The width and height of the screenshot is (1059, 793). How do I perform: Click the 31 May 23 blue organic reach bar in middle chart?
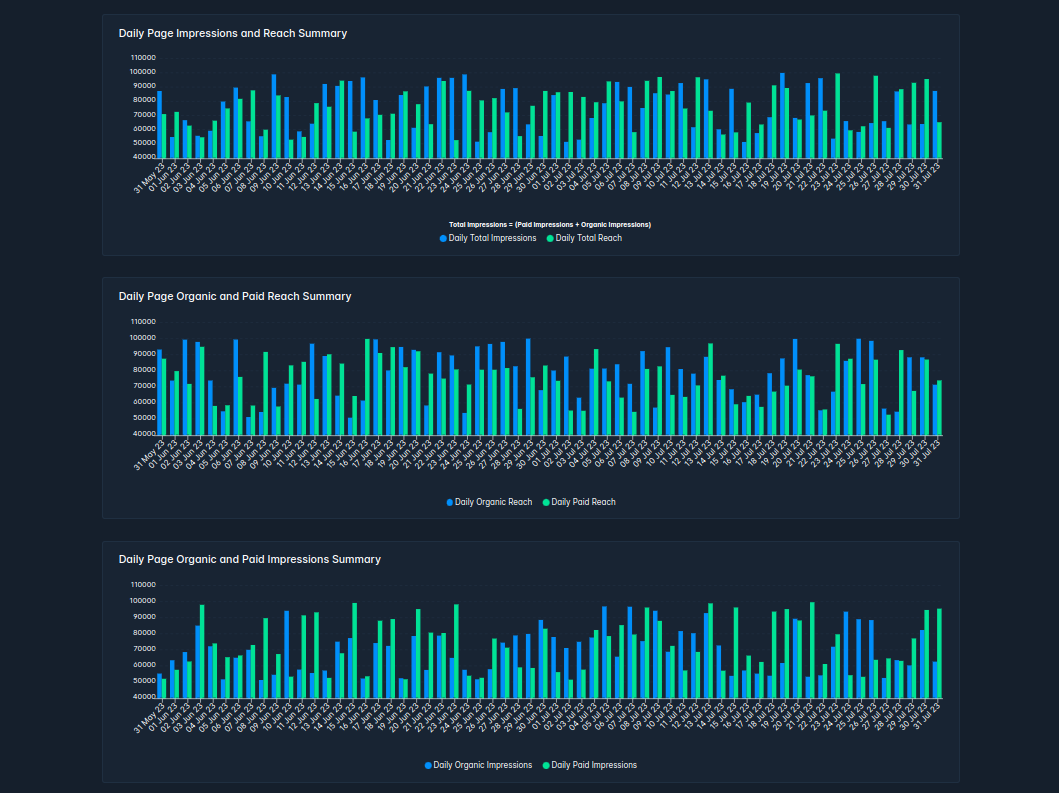159,392
